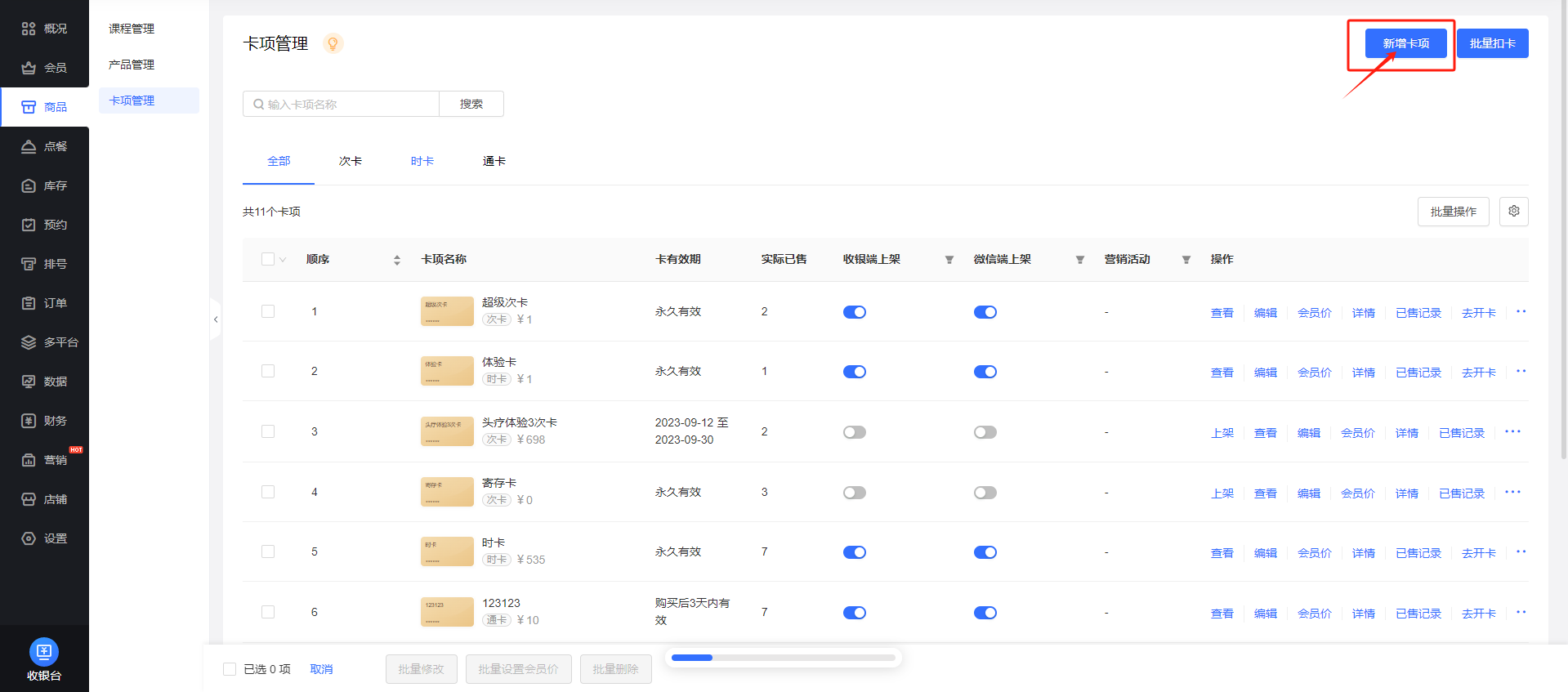Enable 微信端上架 toggle for 头疗体验3次卡

[x=985, y=432]
